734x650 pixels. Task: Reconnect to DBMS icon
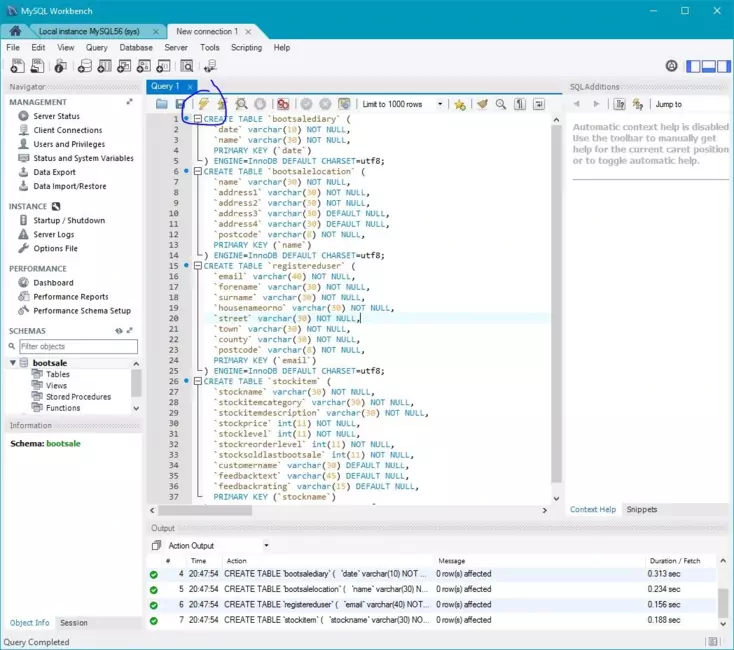coord(210,66)
